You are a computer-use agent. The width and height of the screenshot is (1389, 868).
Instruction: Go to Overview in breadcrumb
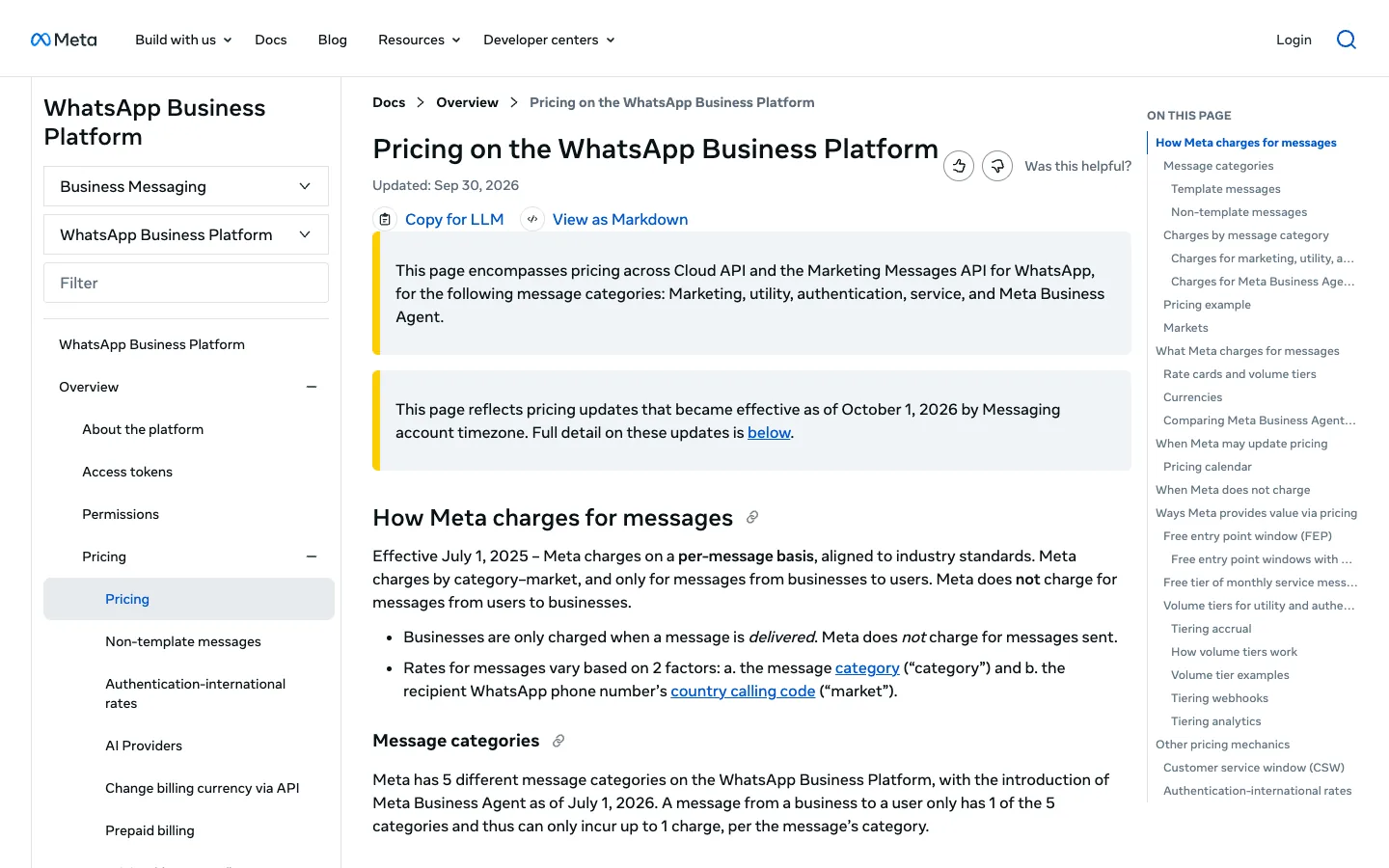click(467, 102)
